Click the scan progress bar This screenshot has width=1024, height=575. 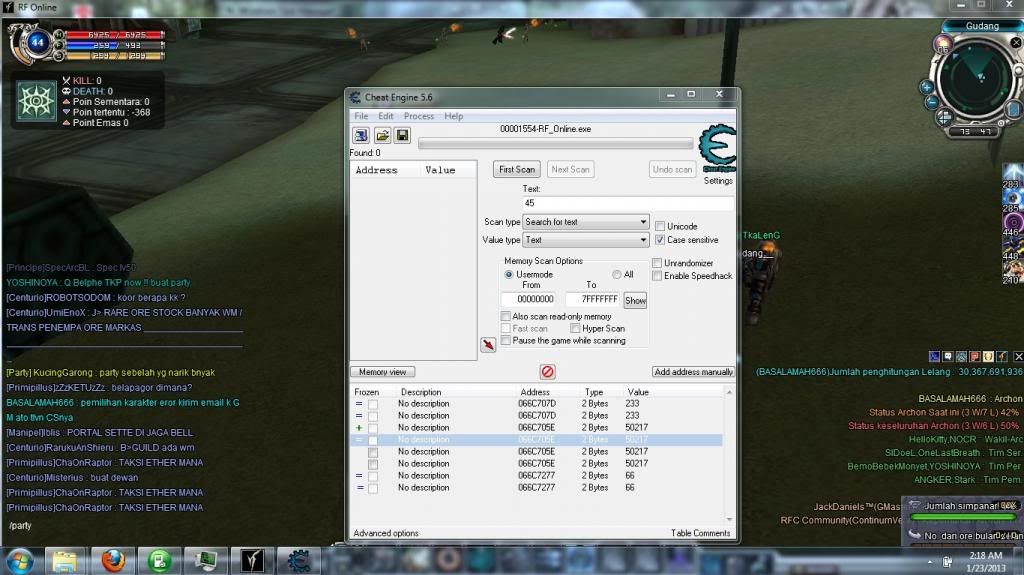tap(555, 143)
